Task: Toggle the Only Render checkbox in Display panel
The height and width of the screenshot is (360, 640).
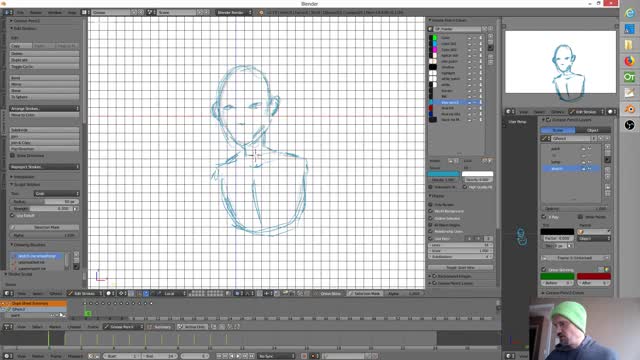Action: [431, 204]
